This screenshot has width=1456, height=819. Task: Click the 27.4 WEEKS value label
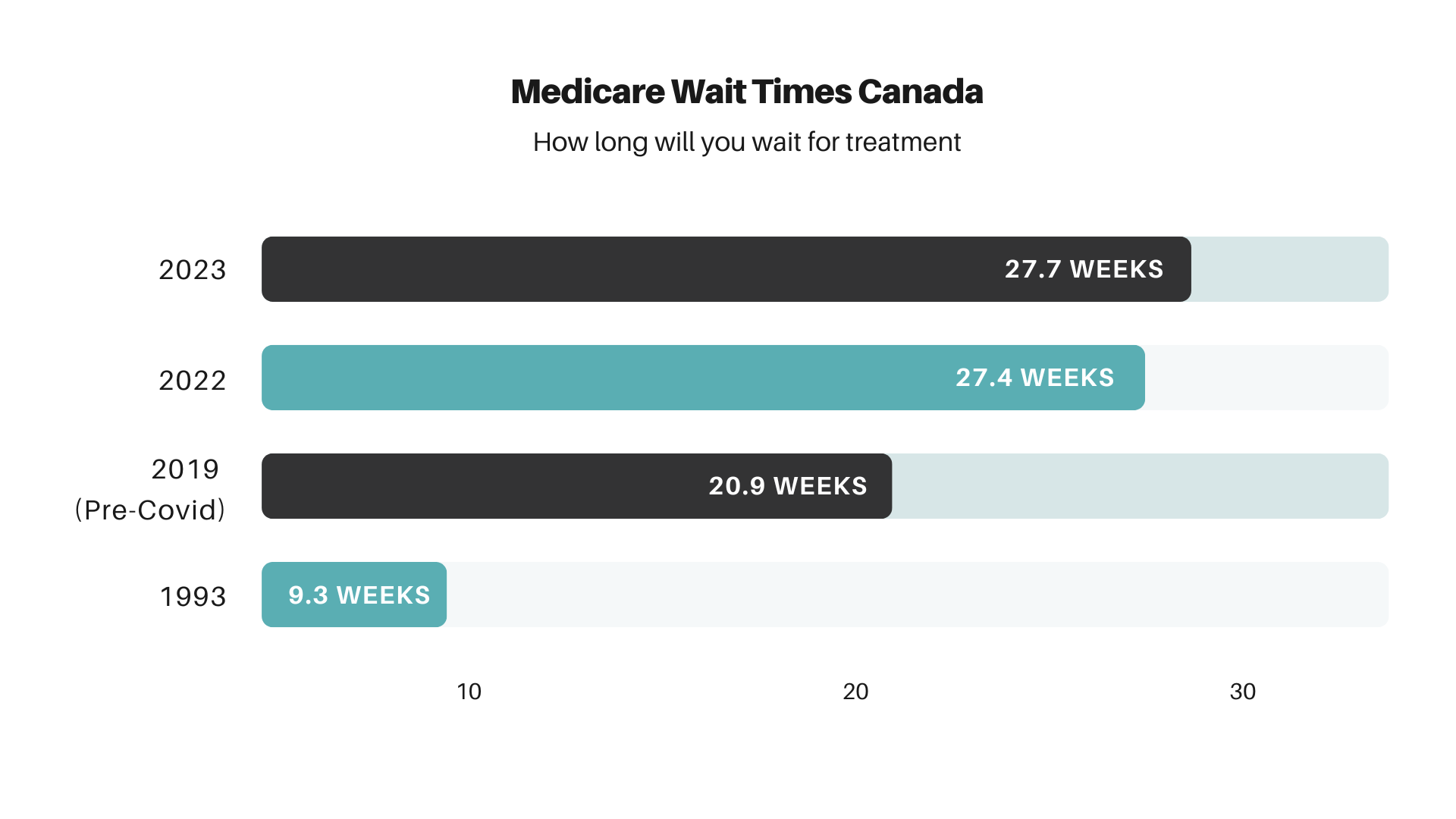click(1034, 378)
